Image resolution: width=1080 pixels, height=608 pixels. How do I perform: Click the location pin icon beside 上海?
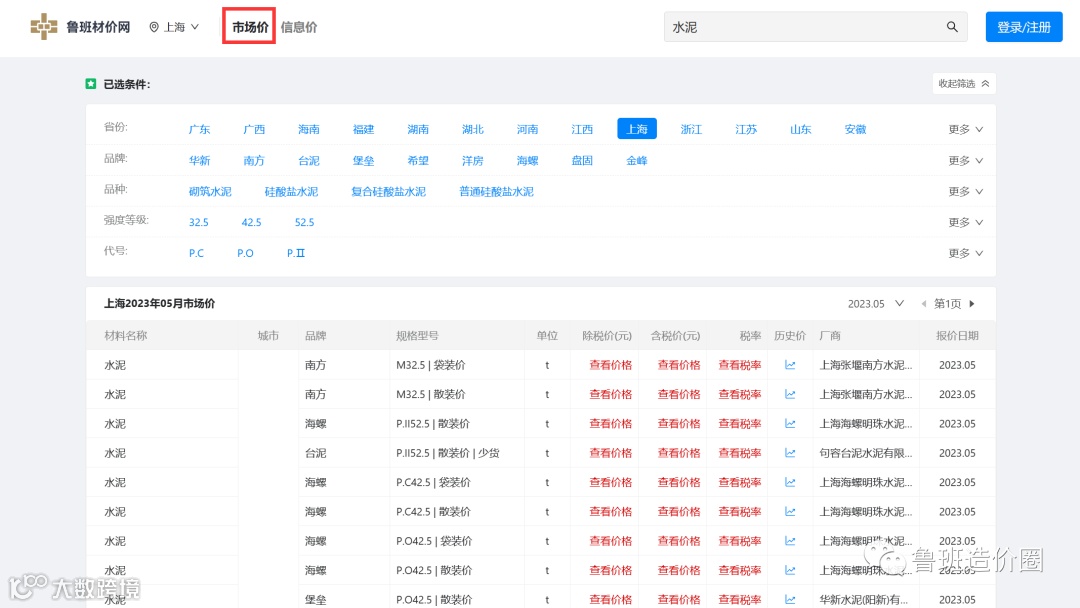click(x=154, y=27)
